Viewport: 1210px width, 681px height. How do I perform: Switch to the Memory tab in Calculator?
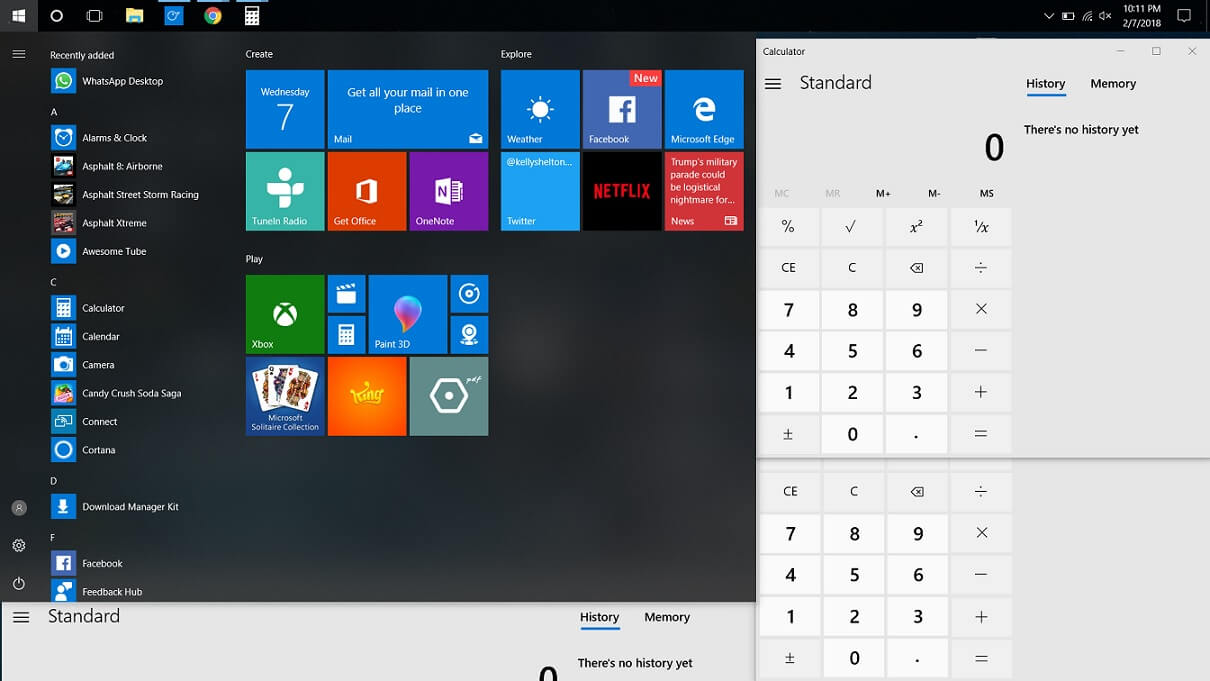coord(1113,84)
